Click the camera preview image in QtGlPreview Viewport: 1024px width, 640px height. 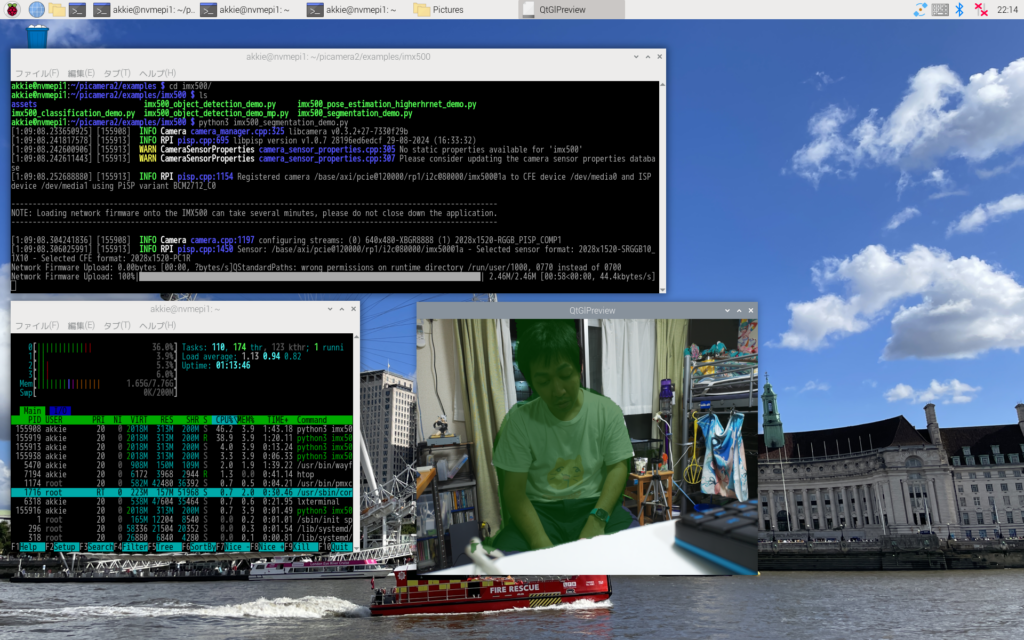pyautogui.click(x=587, y=447)
